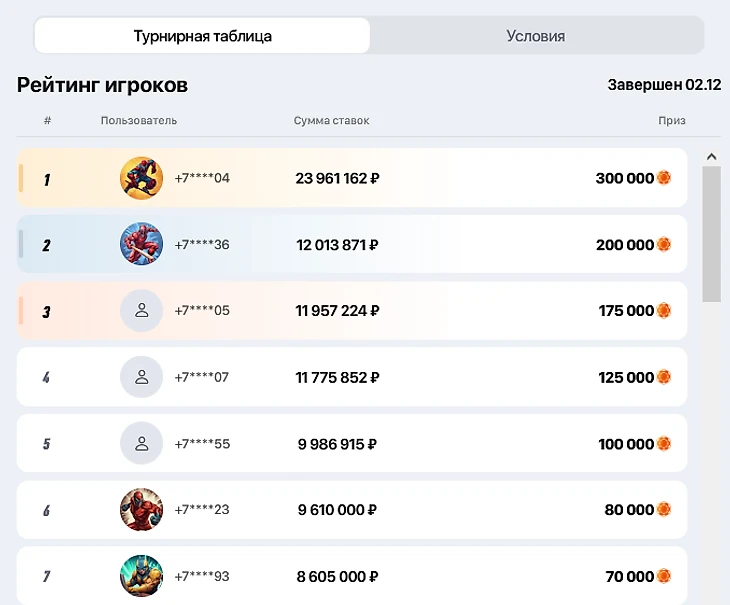This screenshot has width=730, height=605.
Task: Click the Wolverine avatar of +7****93
Action: pyautogui.click(x=142, y=576)
